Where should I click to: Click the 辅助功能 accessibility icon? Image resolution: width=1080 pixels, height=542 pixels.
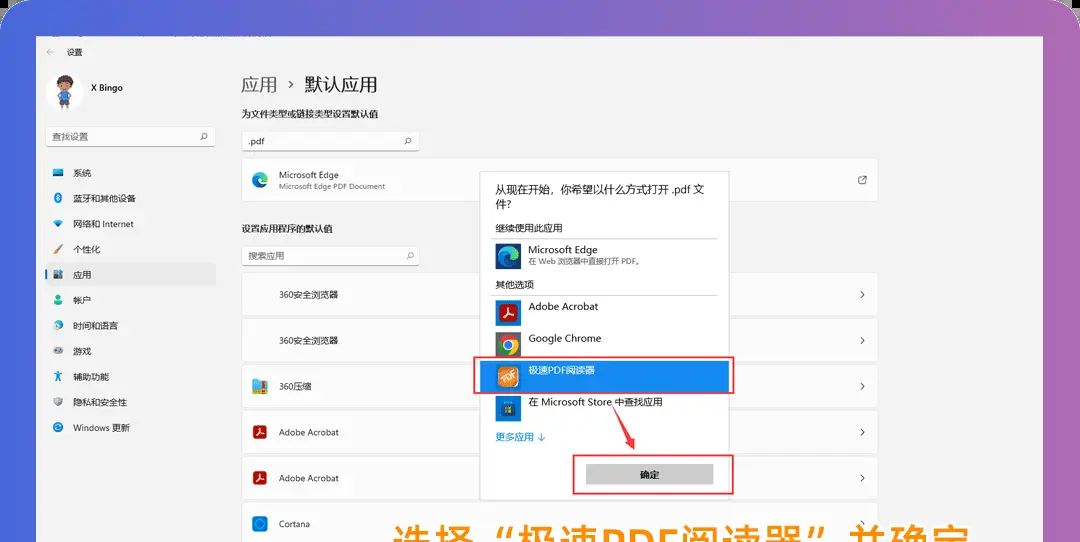pyautogui.click(x=59, y=377)
